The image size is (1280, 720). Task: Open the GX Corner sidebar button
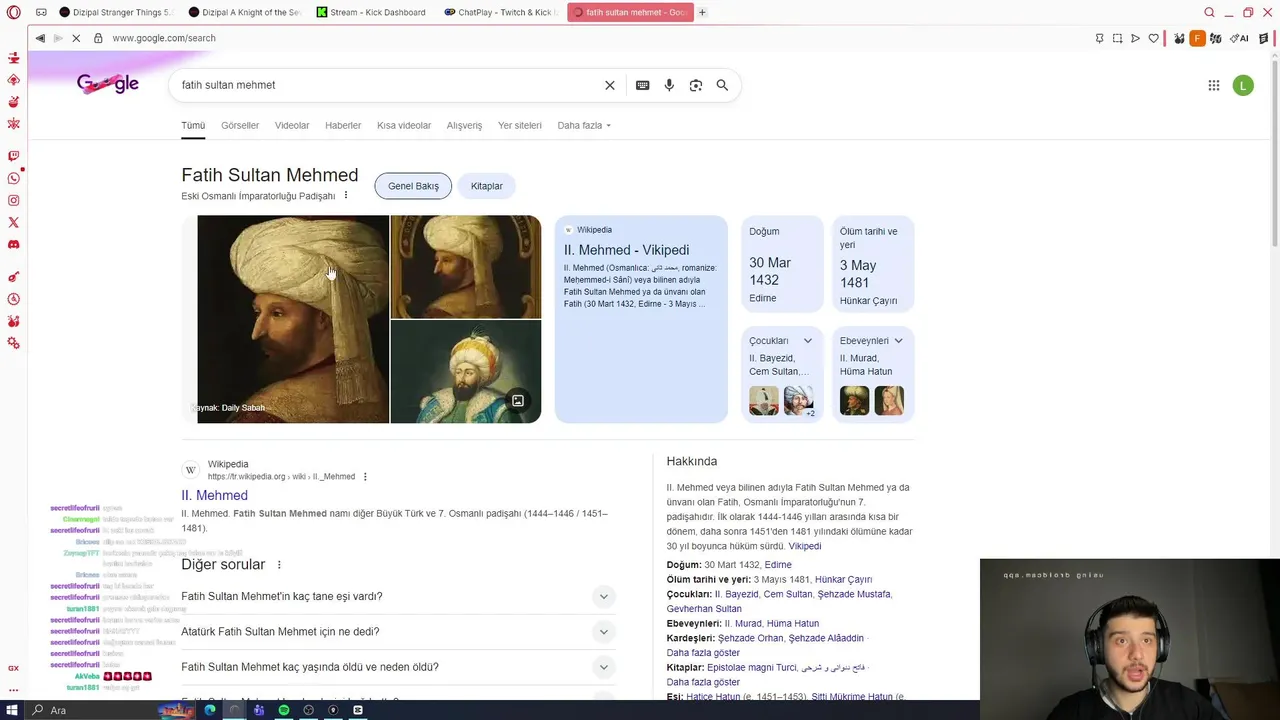(x=13, y=668)
